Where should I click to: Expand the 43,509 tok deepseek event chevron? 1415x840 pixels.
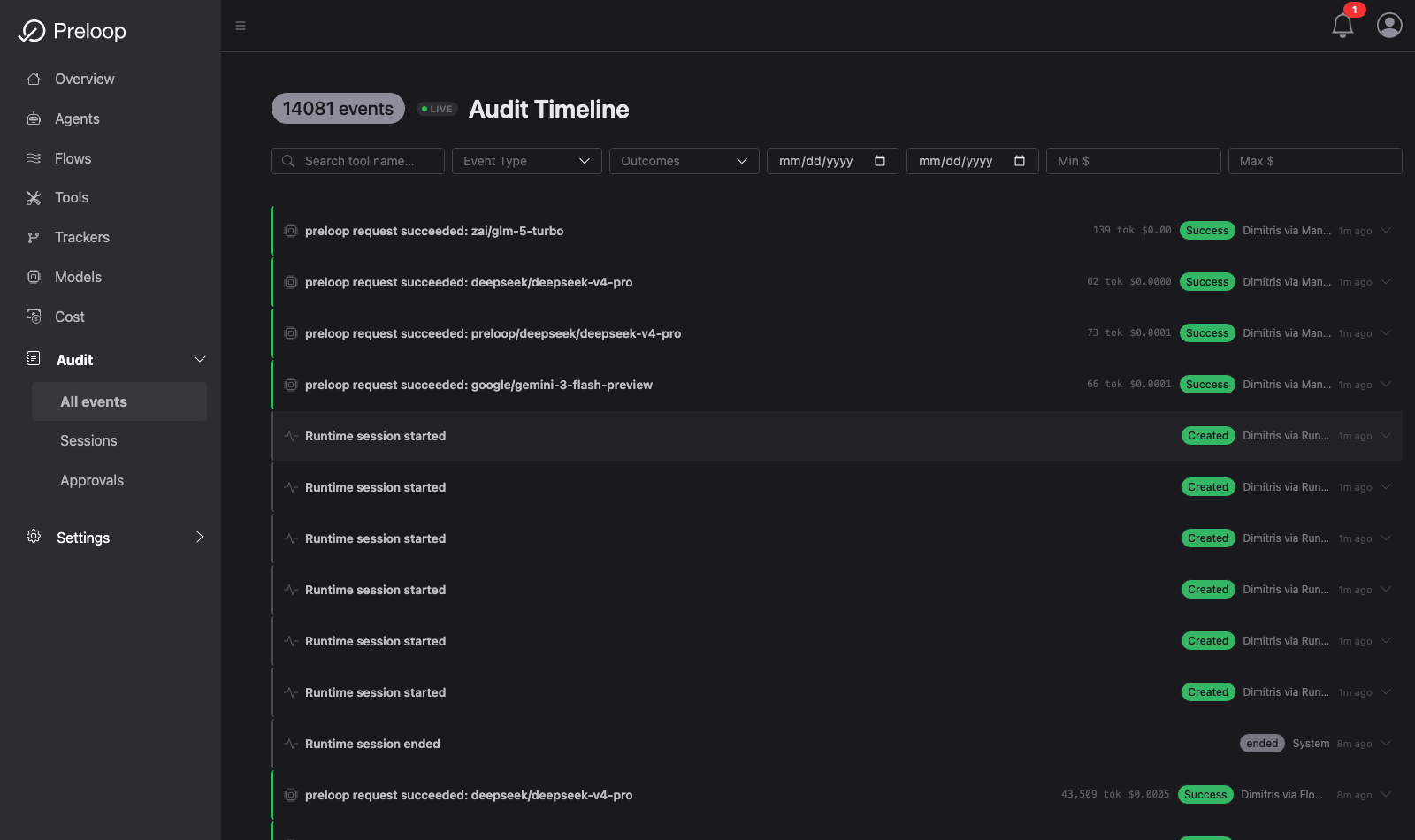click(1386, 795)
